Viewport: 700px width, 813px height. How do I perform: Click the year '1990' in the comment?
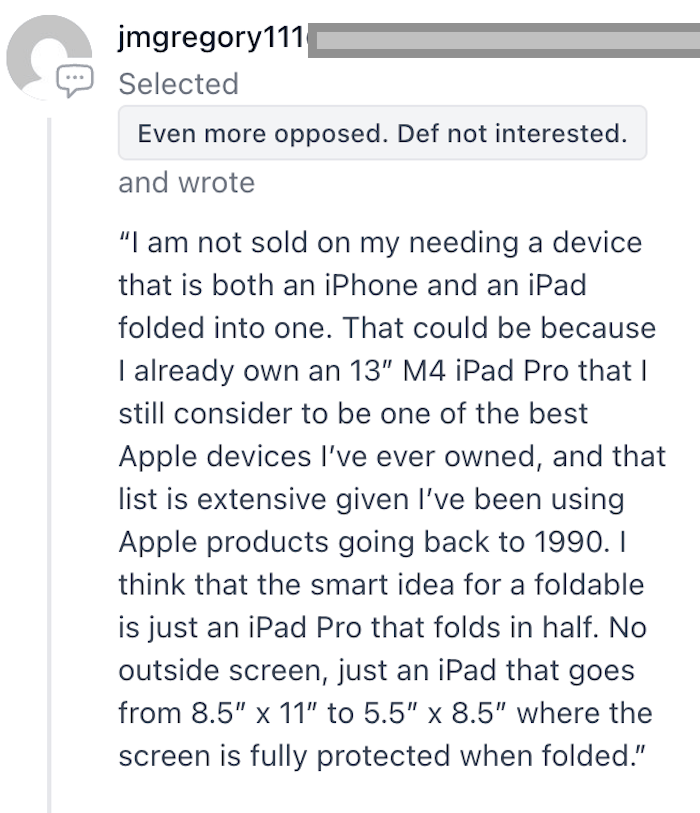[x=568, y=542]
